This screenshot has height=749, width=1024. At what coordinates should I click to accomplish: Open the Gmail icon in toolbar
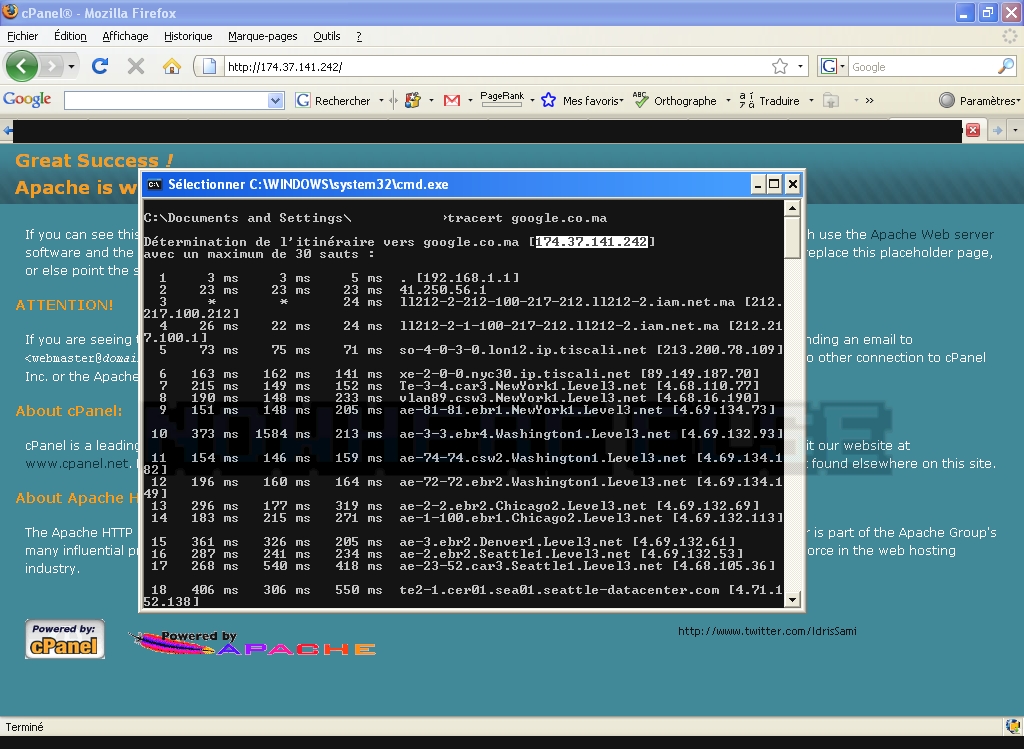click(452, 101)
